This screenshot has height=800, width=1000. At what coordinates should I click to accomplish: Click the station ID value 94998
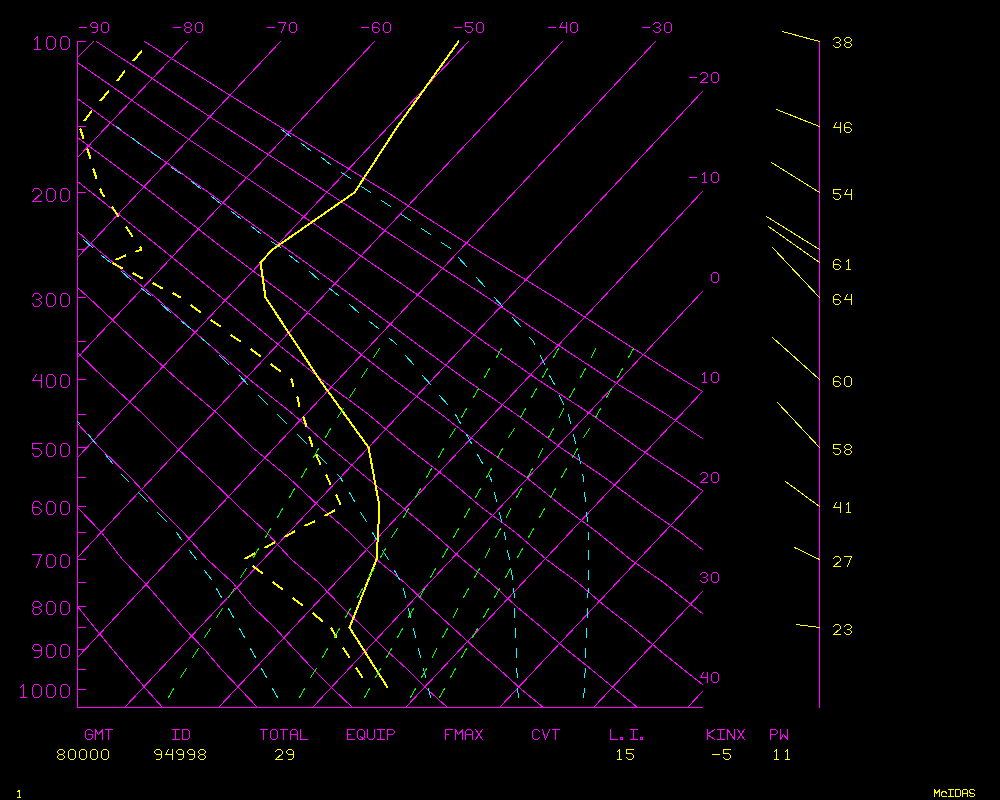pos(180,755)
